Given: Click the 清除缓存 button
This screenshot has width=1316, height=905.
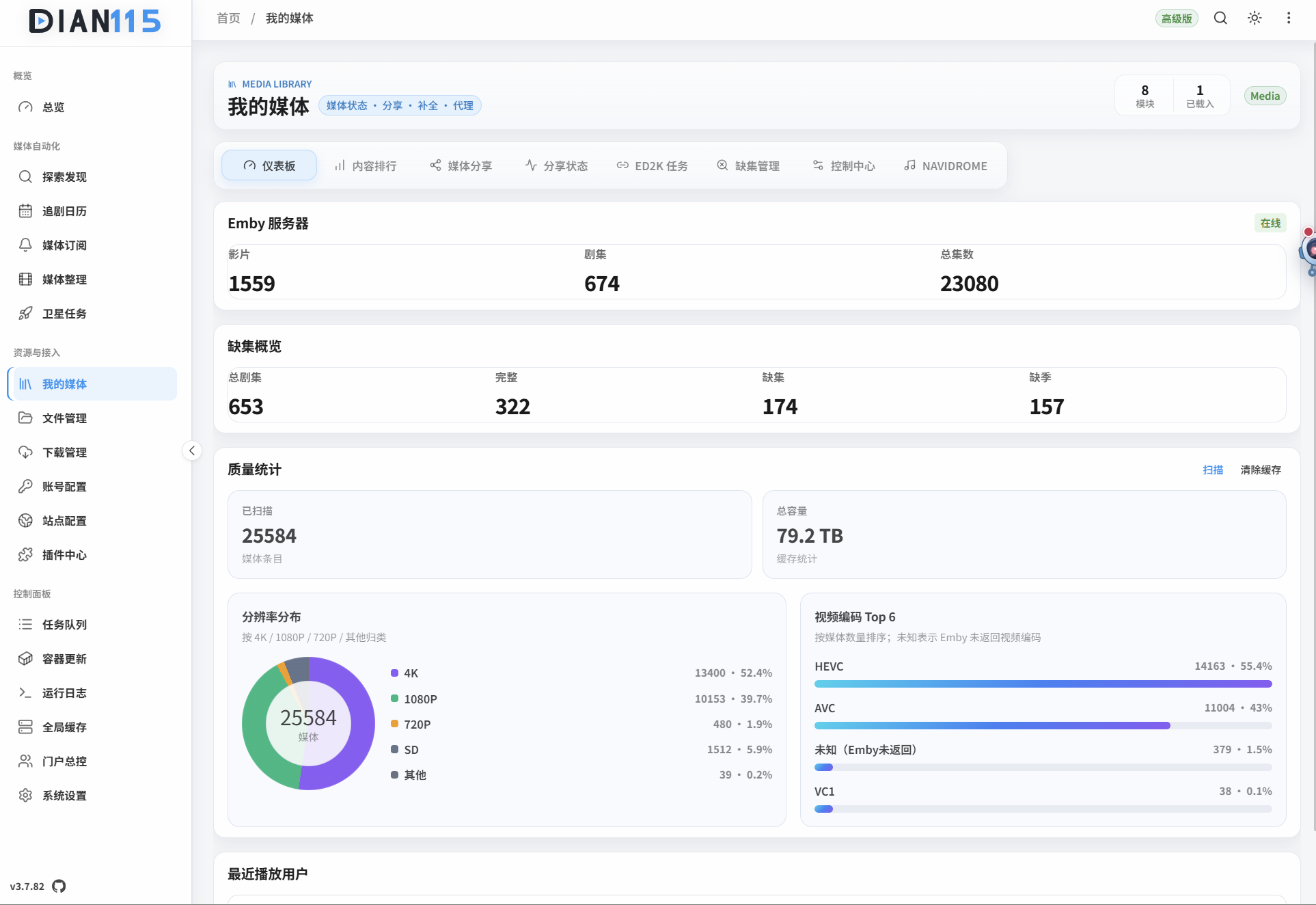Looking at the screenshot, I should (1261, 470).
